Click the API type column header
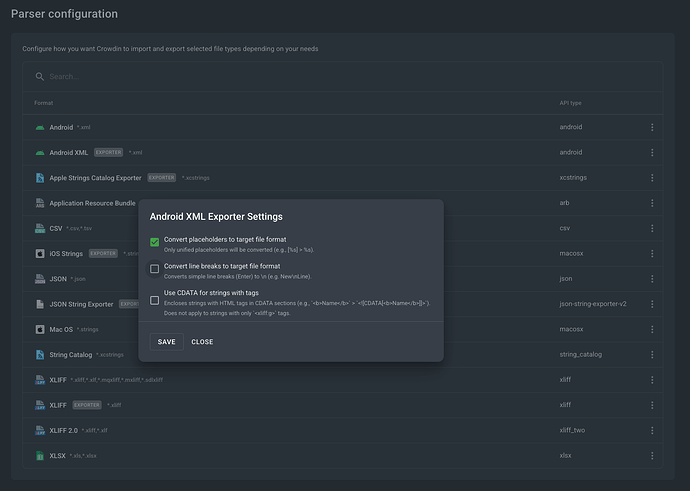Screen dimensions: 690x491 point(570,103)
